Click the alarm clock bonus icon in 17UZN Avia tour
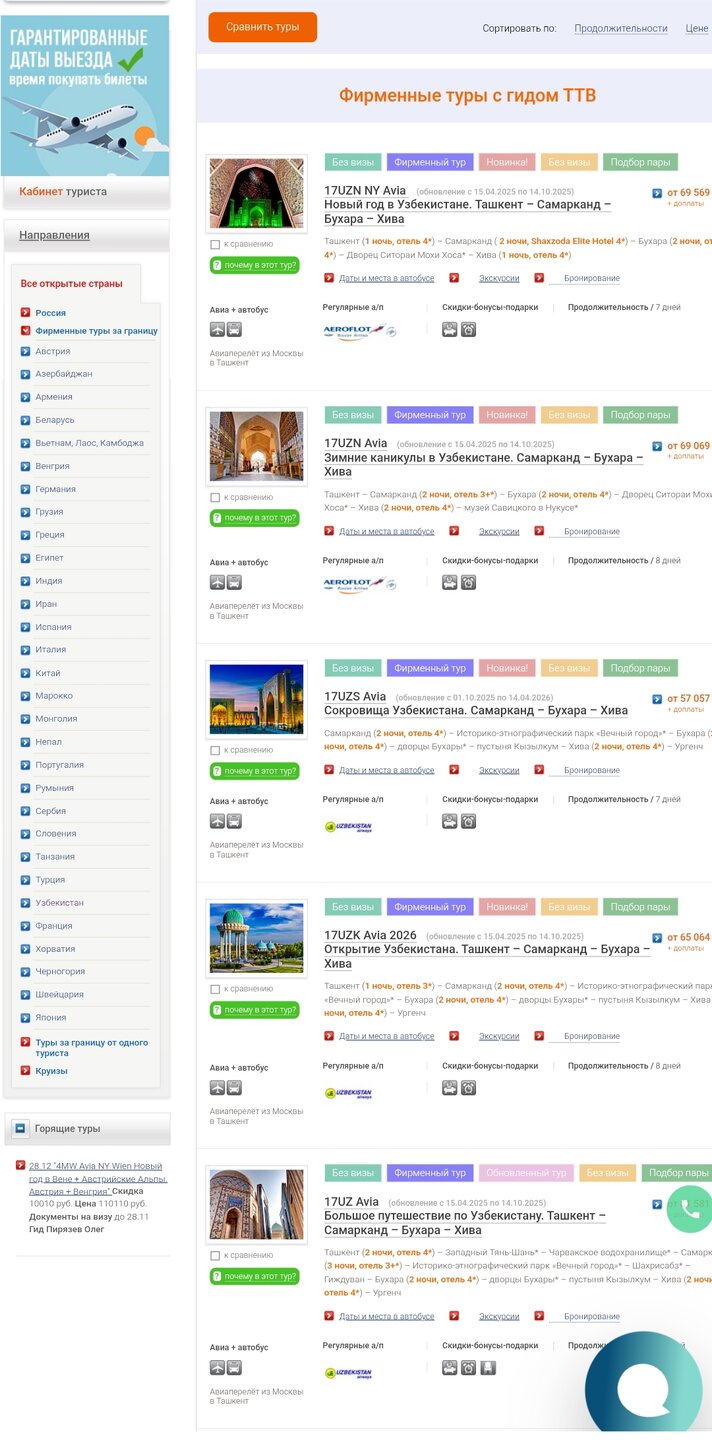 click(468, 583)
